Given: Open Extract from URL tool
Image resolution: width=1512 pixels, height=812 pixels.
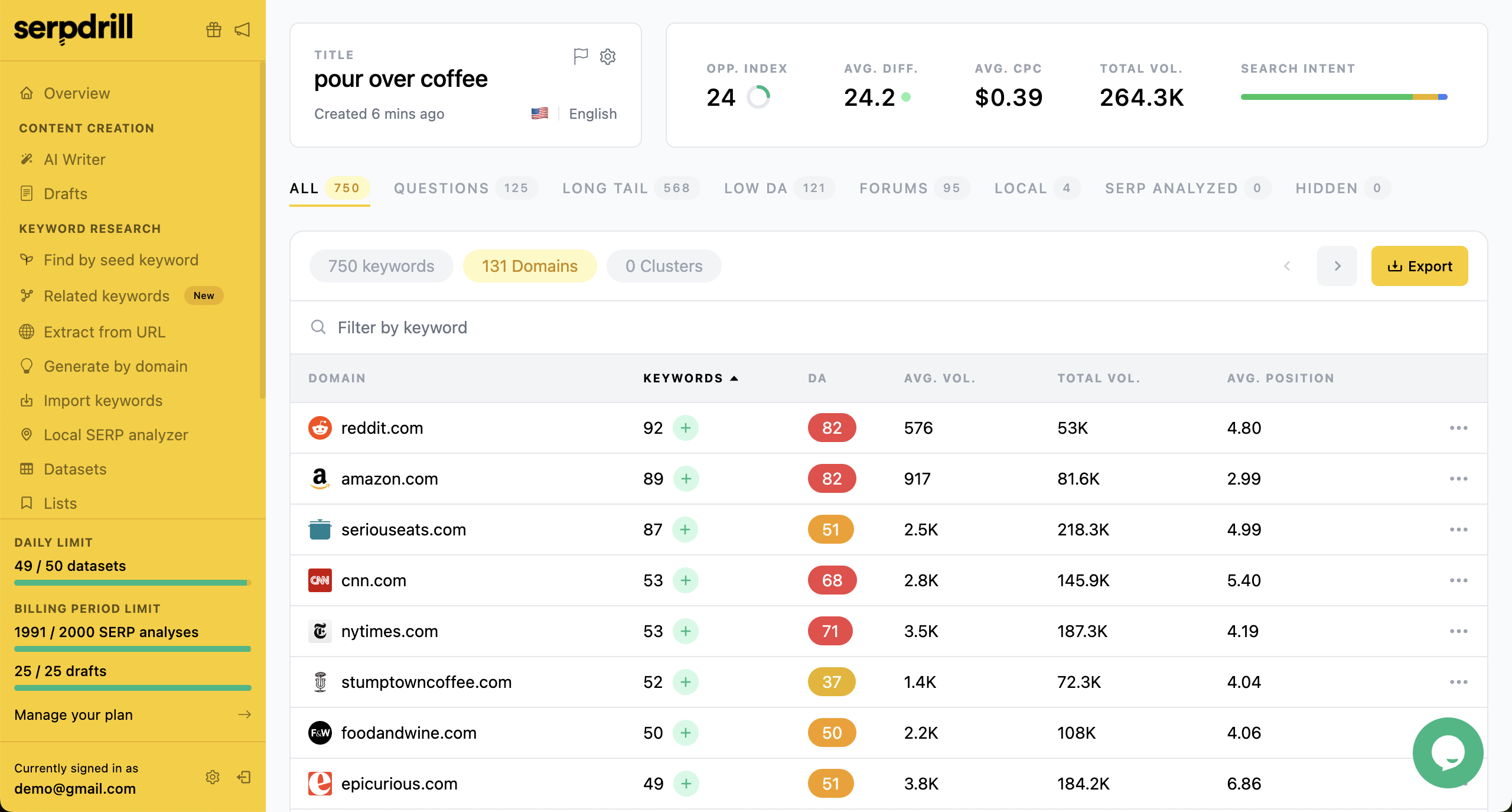Looking at the screenshot, I should click(104, 331).
